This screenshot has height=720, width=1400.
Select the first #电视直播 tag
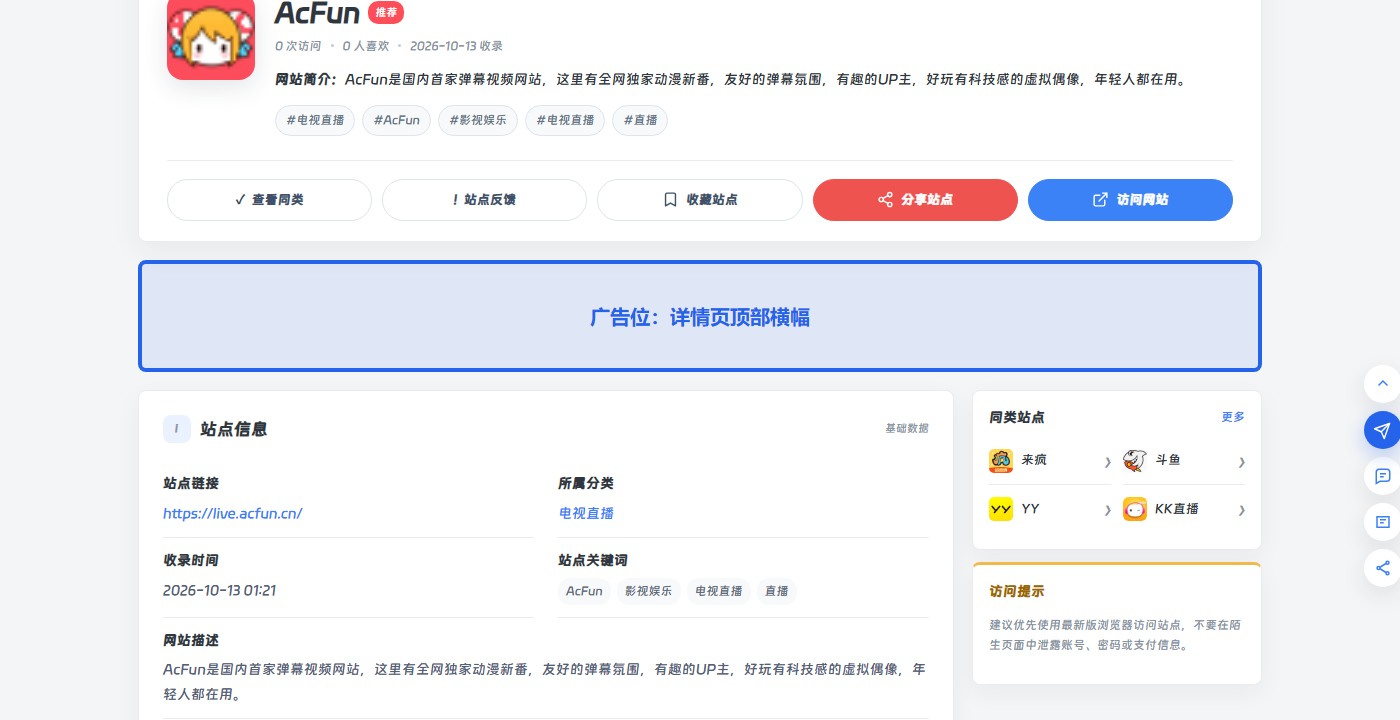click(x=315, y=120)
